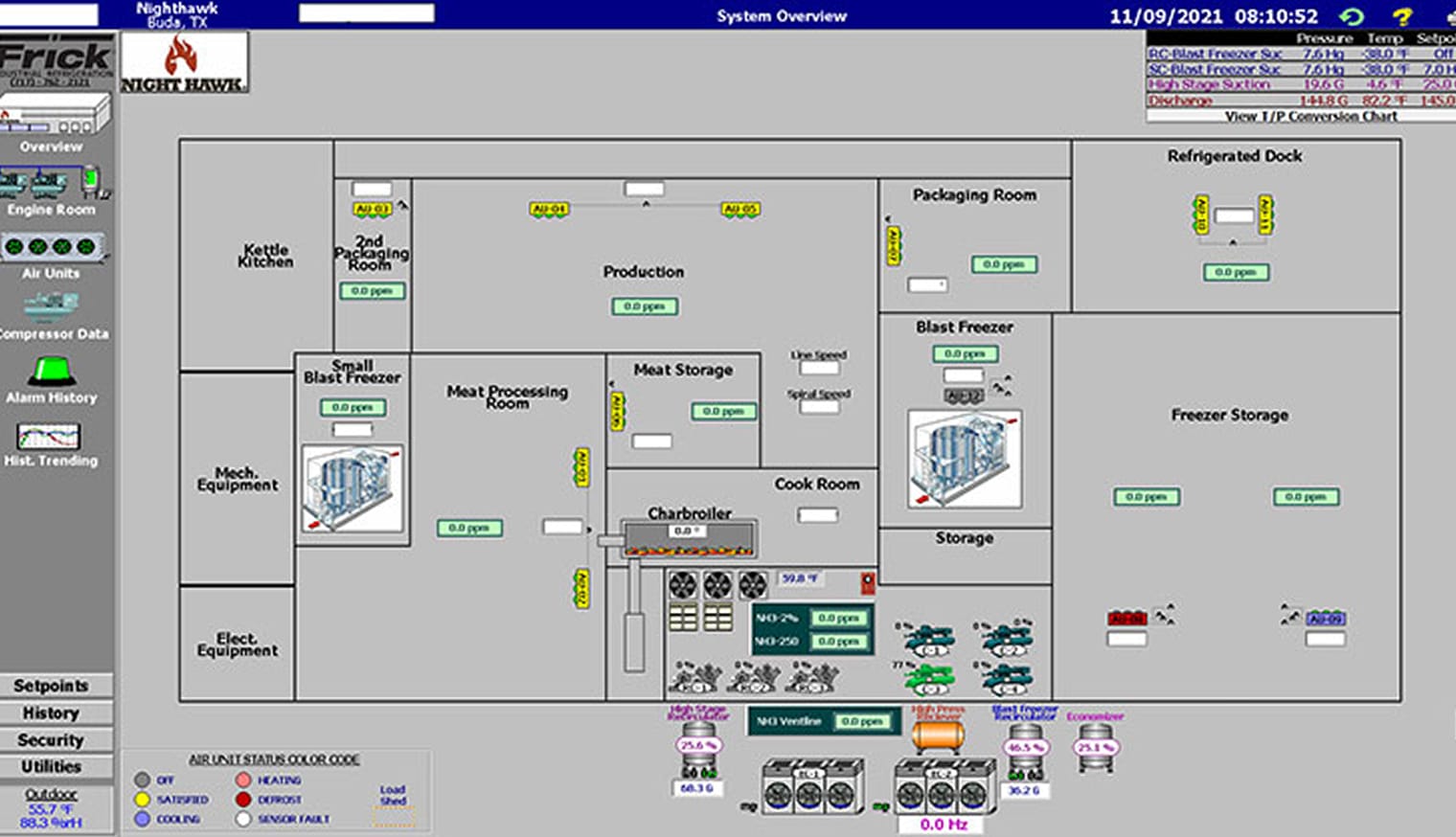Click the Security menu button
This screenshot has width=1456, height=837.
click(53, 739)
